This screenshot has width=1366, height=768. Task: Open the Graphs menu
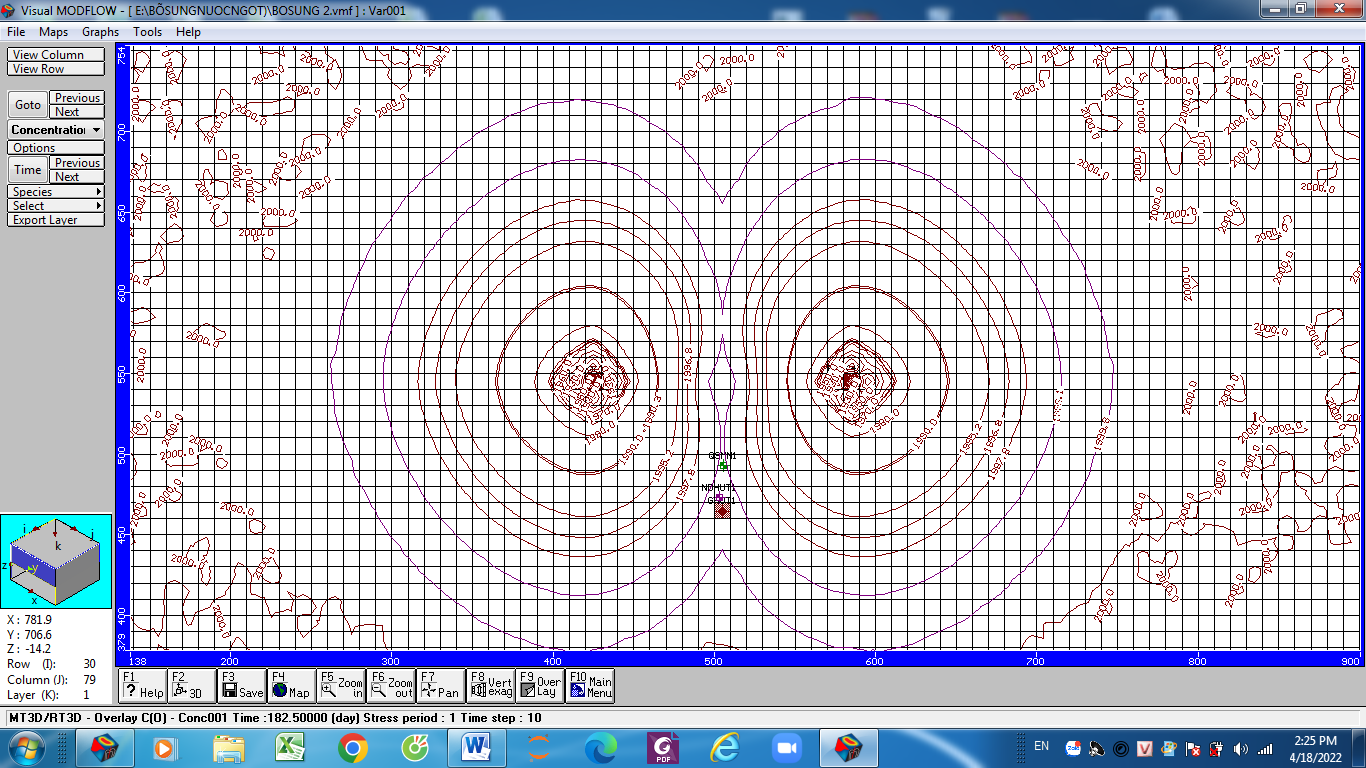pos(100,32)
